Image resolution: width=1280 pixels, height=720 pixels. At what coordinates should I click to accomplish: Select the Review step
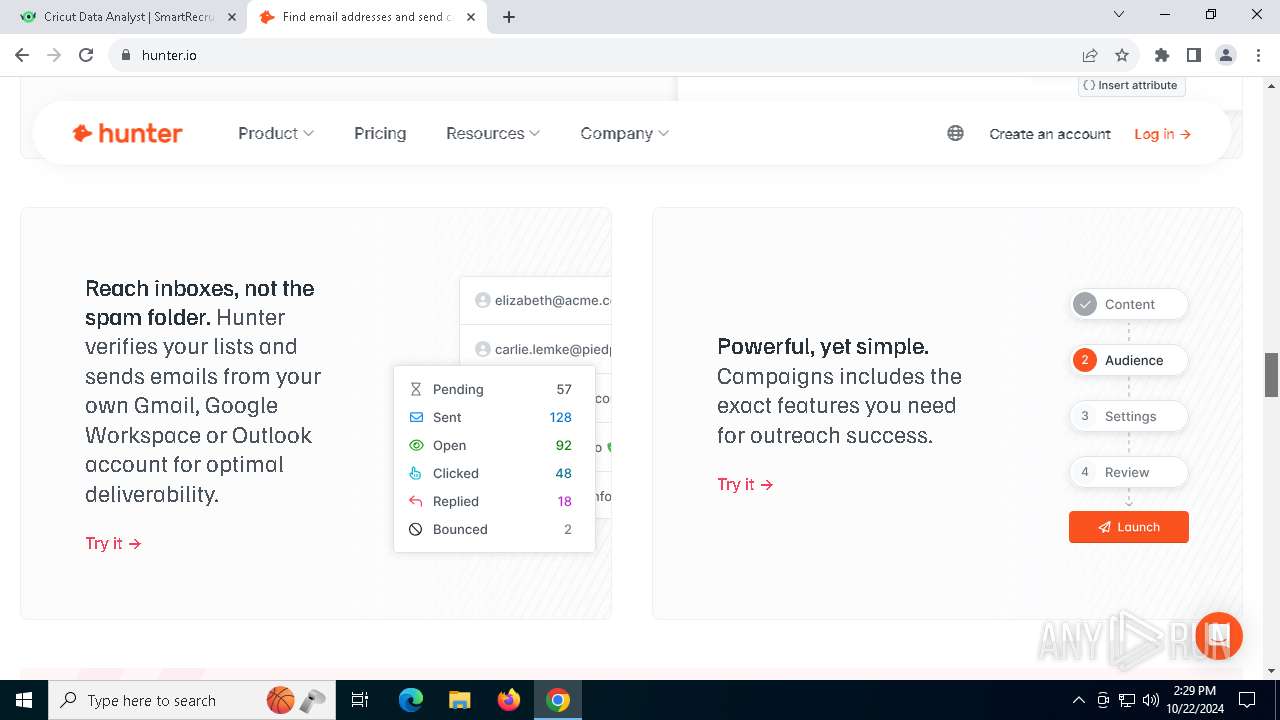(1129, 472)
